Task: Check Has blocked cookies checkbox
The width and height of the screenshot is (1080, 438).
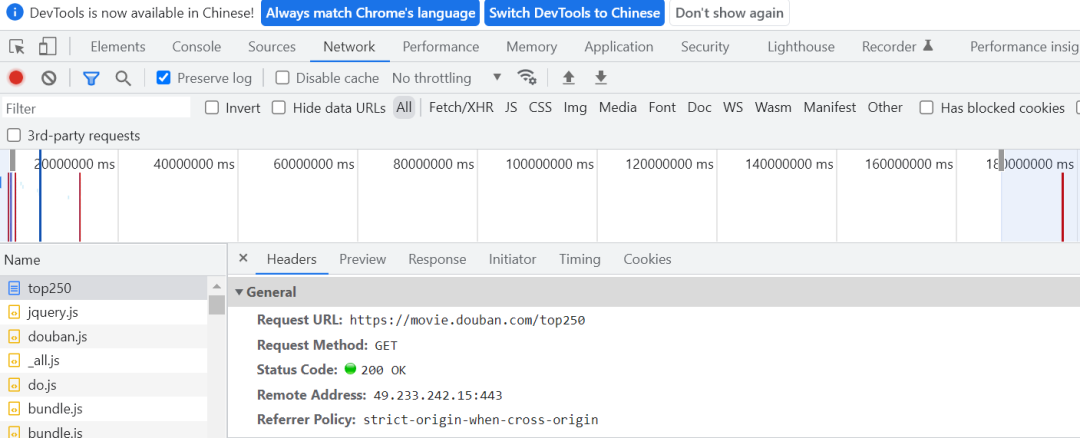Action: 927,107
